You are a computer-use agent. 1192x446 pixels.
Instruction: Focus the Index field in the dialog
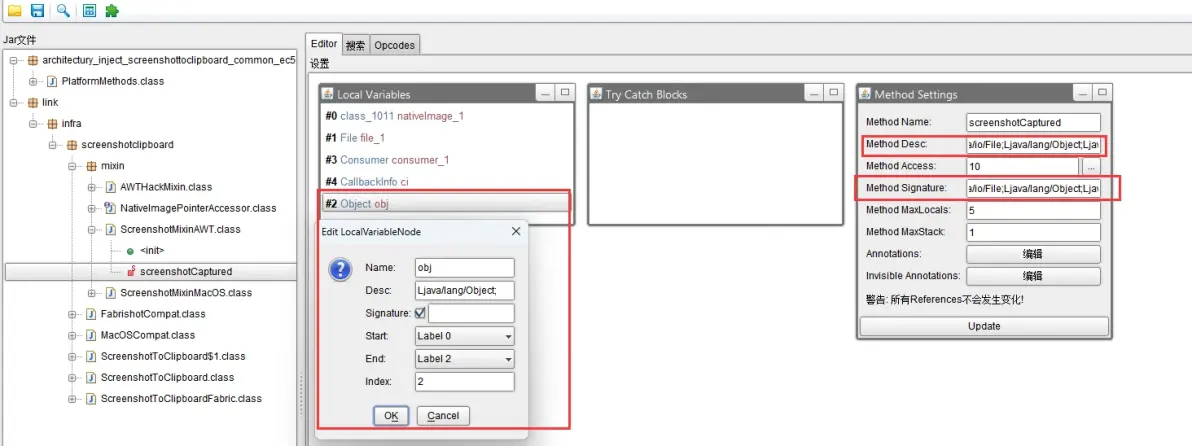[x=464, y=381]
